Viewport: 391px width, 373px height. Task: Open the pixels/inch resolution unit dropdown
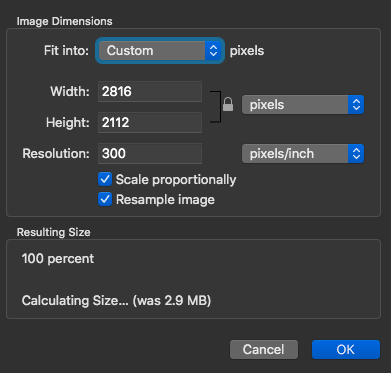click(x=303, y=154)
